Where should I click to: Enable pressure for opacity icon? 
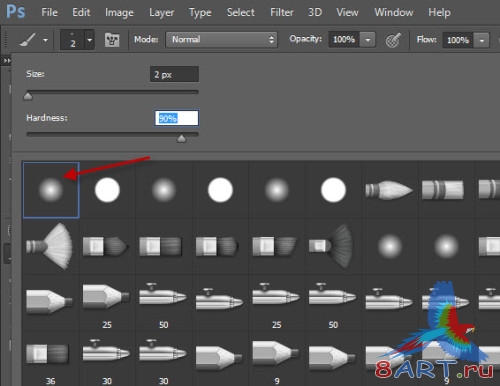coord(393,40)
